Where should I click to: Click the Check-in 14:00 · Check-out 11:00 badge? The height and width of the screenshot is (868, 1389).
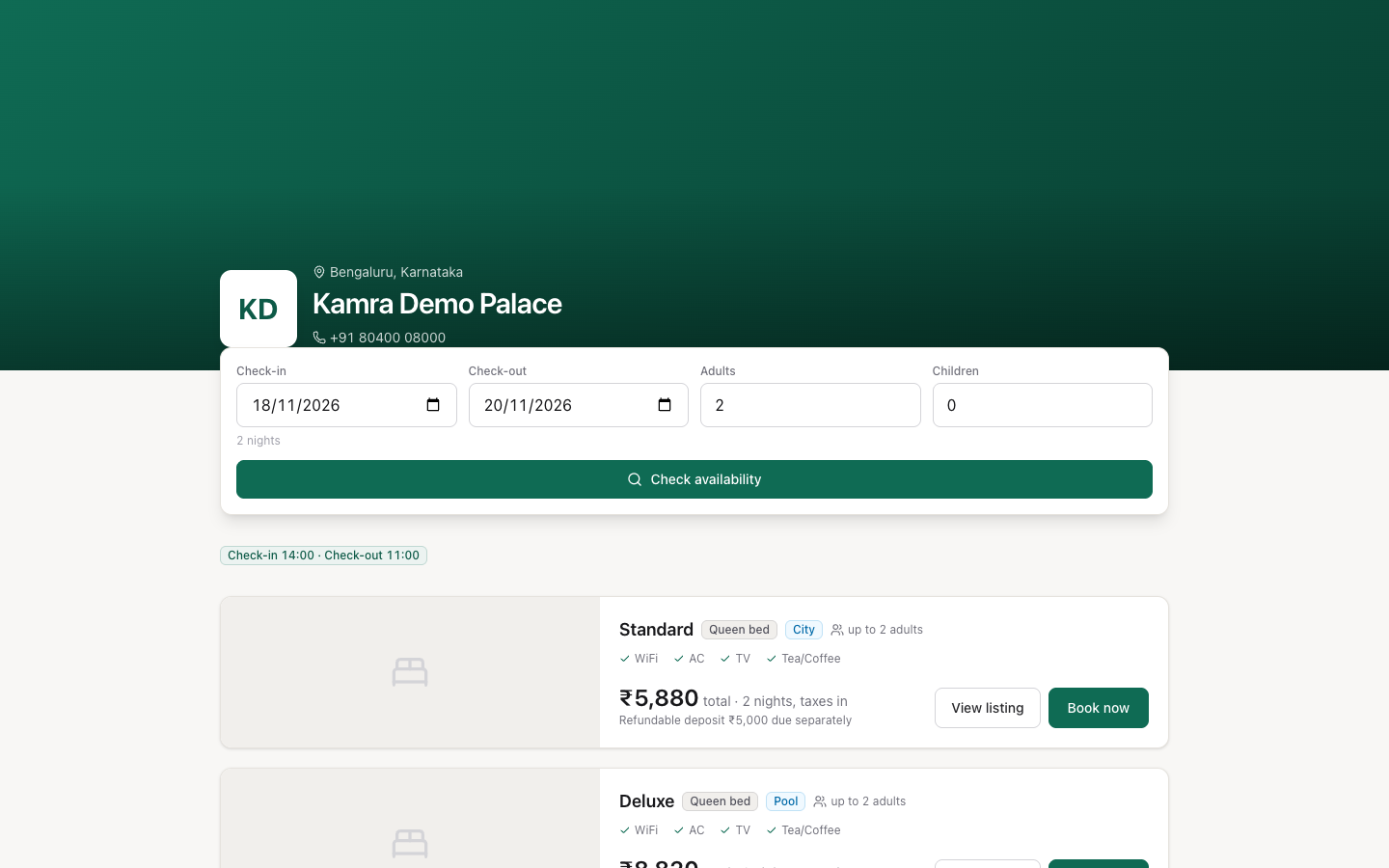pyautogui.click(x=323, y=556)
